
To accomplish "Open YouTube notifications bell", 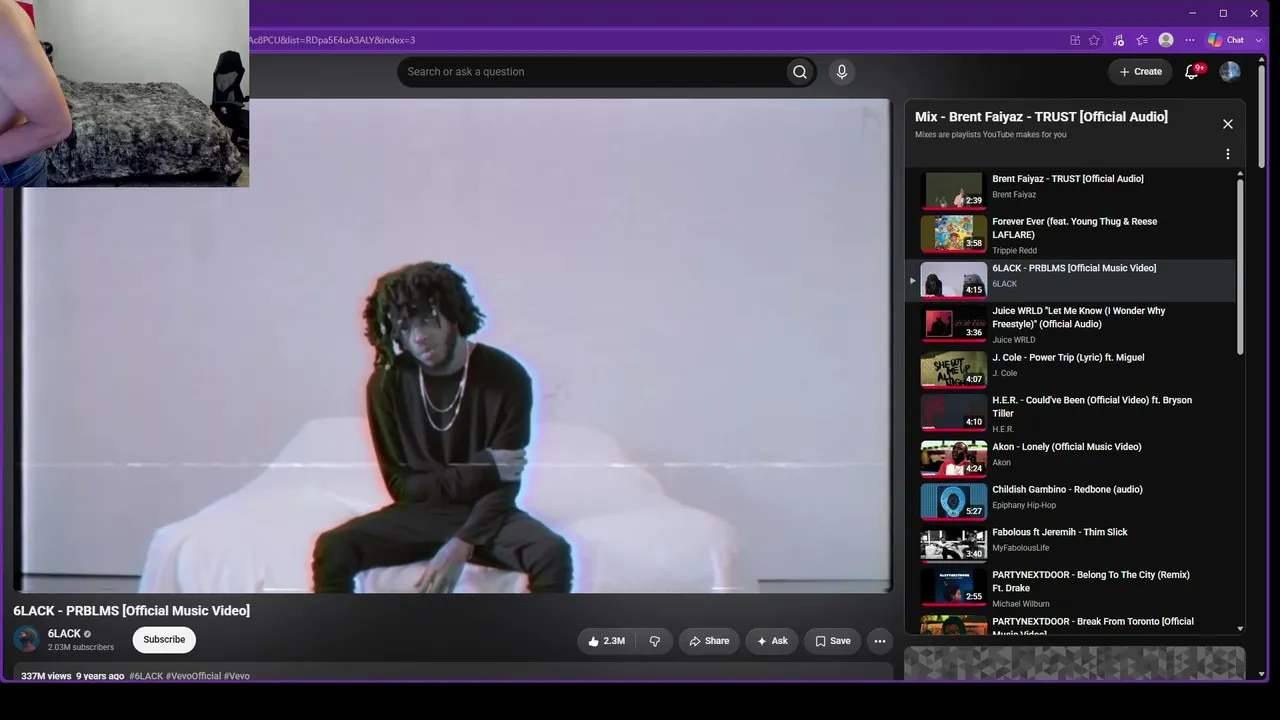I will click(1191, 72).
